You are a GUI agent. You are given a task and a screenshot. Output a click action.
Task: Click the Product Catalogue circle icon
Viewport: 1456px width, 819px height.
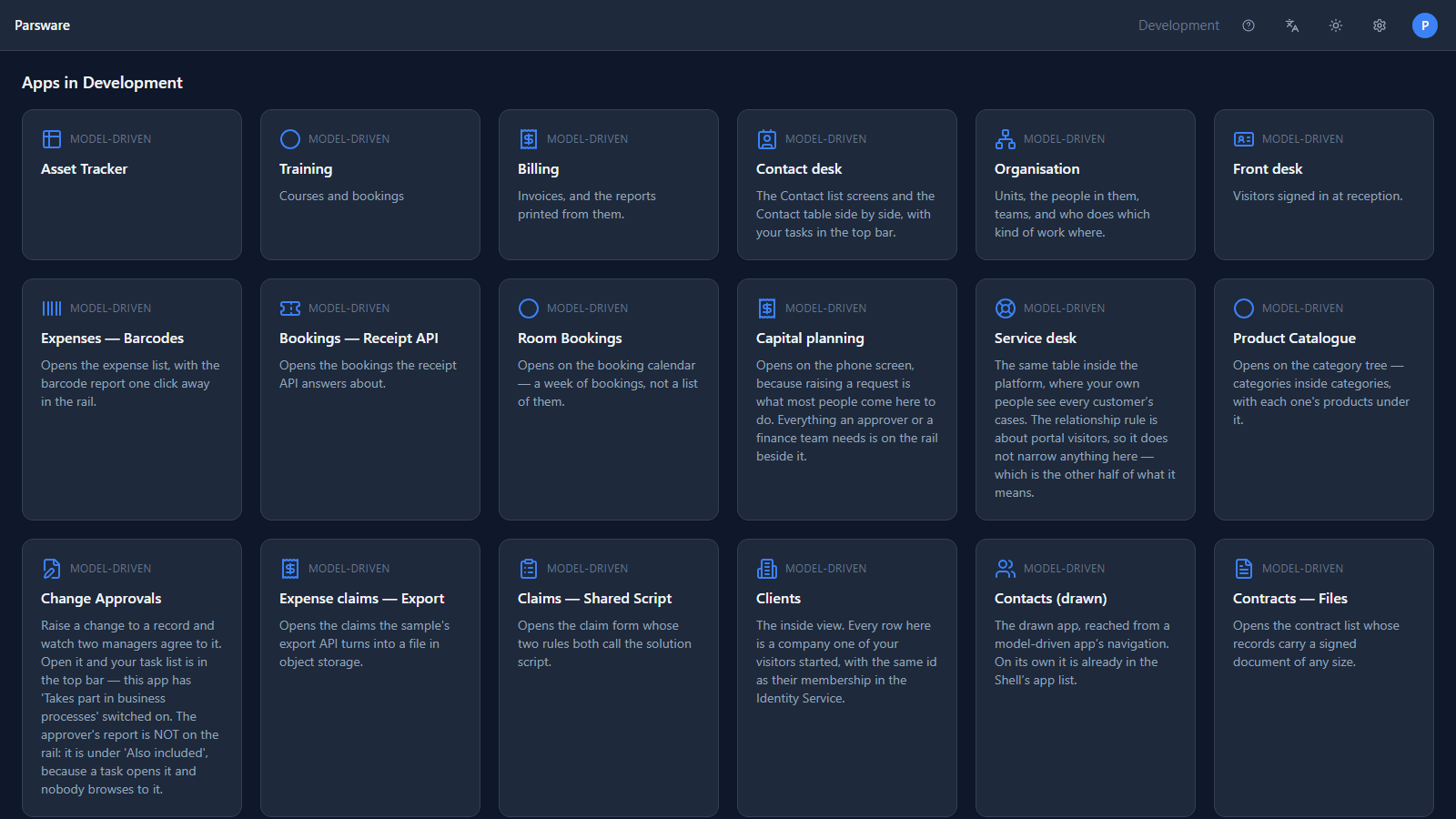coord(1244,308)
